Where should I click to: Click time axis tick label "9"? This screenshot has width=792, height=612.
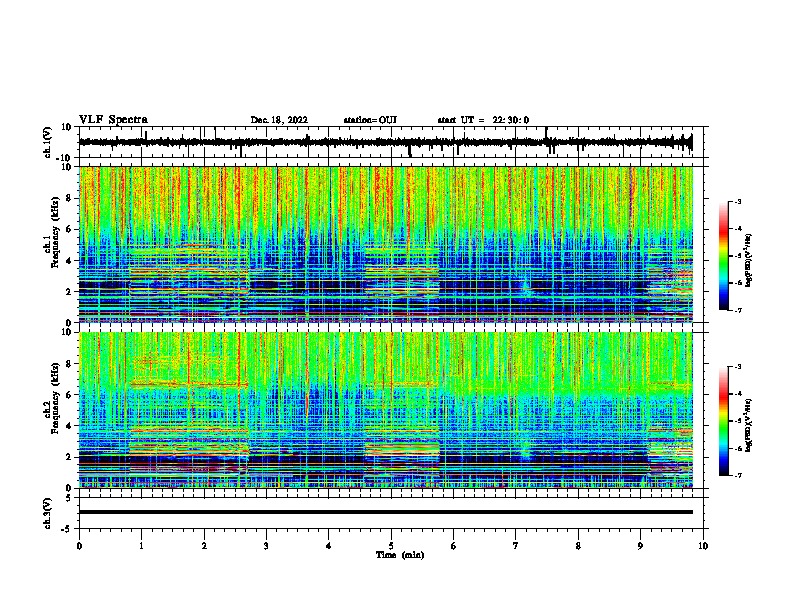(640, 546)
